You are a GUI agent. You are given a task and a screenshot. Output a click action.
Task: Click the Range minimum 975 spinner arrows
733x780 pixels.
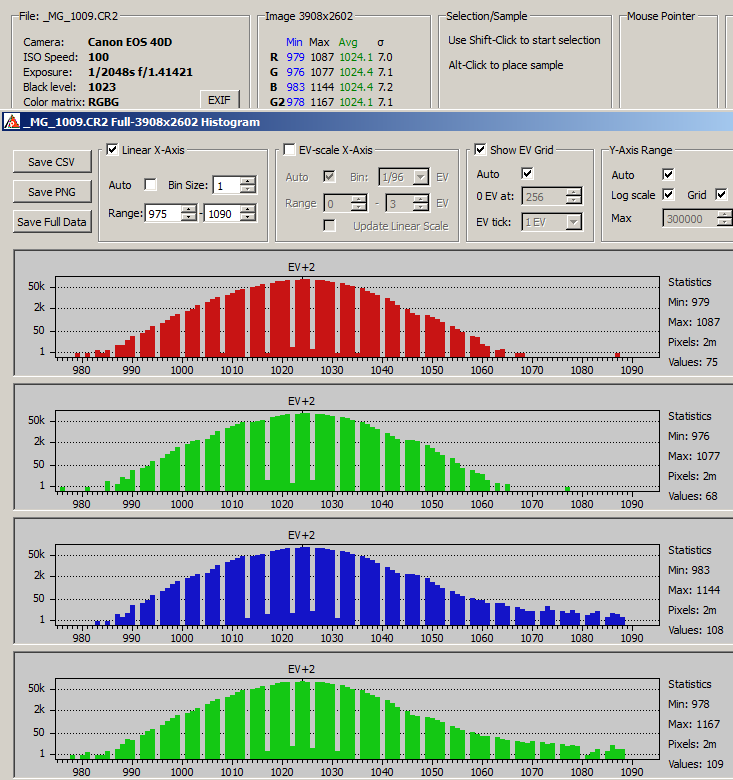189,213
